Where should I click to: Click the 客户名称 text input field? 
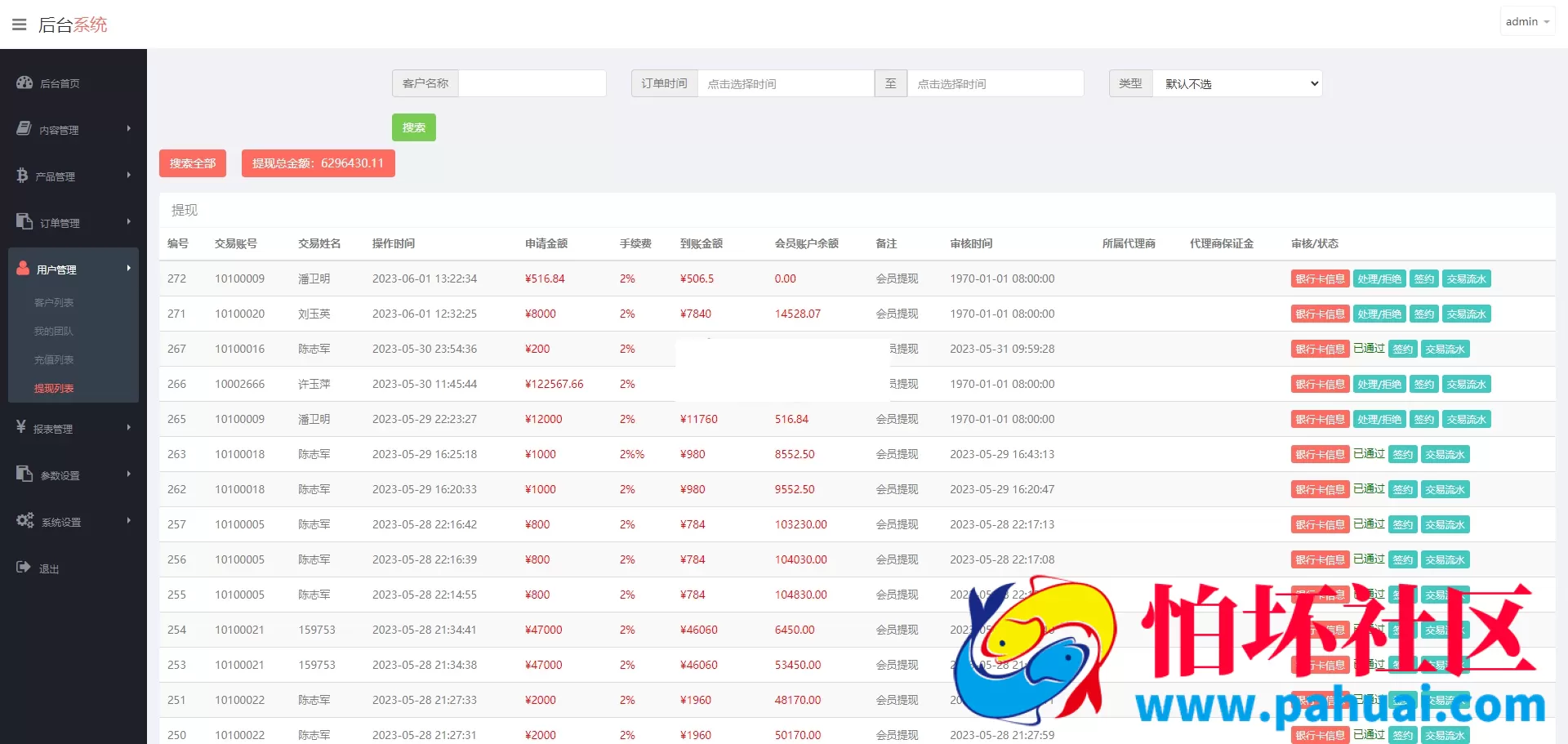[x=532, y=83]
